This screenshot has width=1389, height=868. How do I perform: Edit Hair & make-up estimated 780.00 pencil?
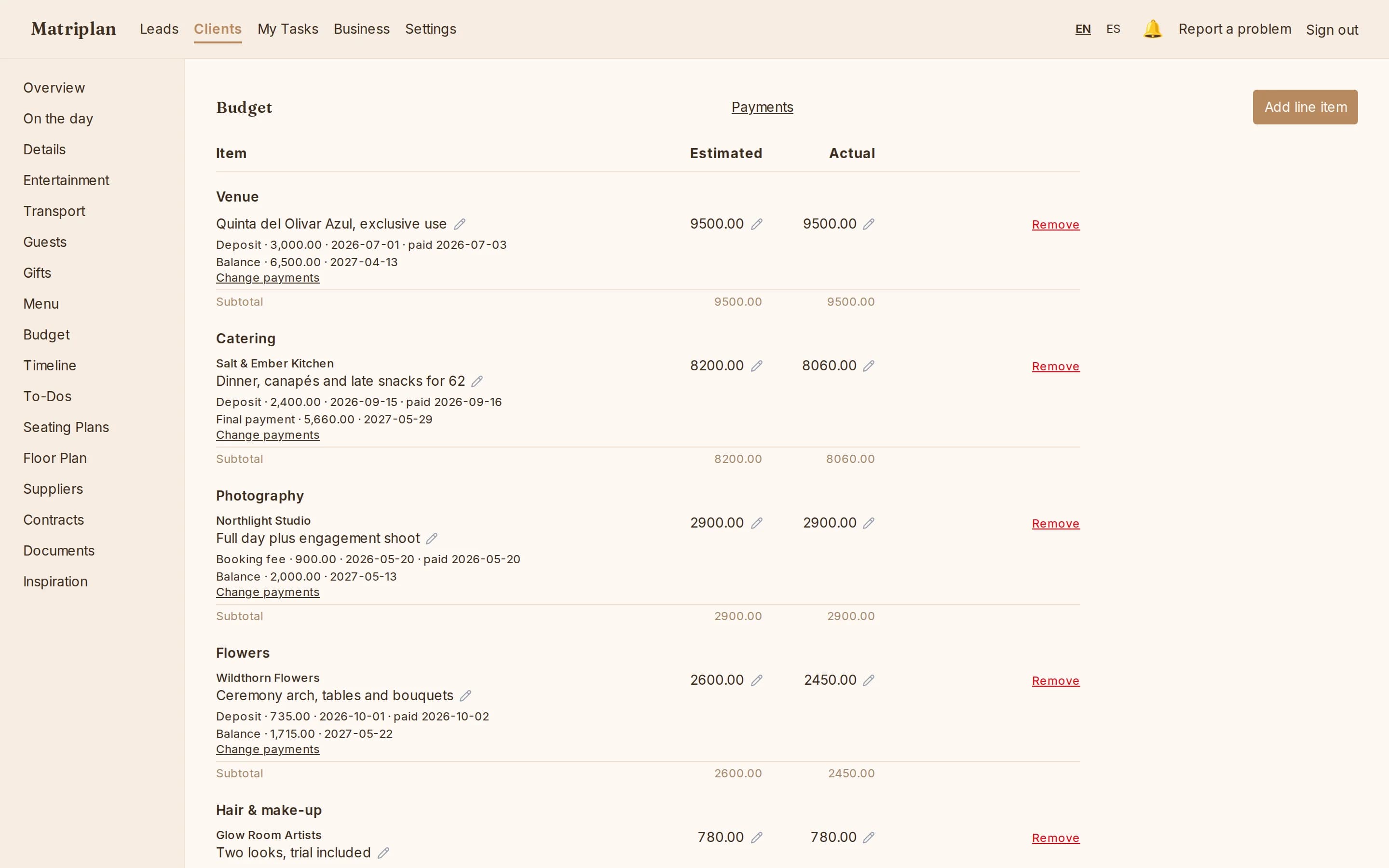757,838
